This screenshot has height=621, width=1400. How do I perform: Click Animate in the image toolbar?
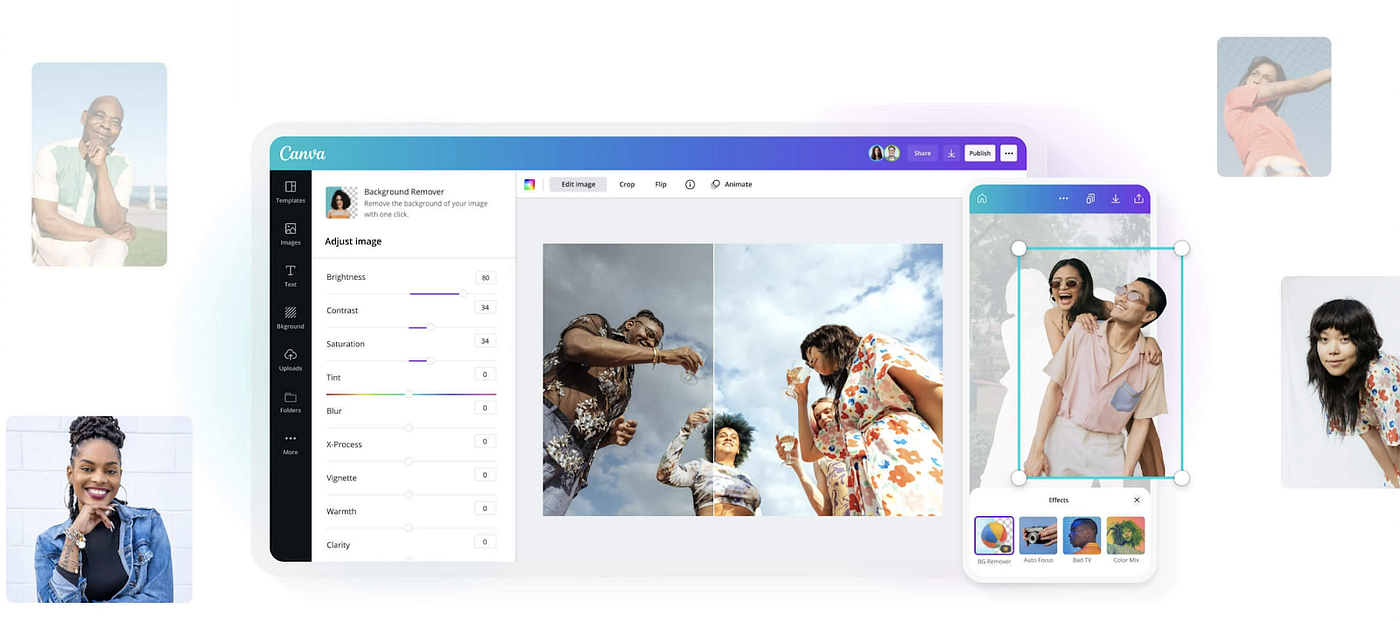pyautogui.click(x=731, y=184)
